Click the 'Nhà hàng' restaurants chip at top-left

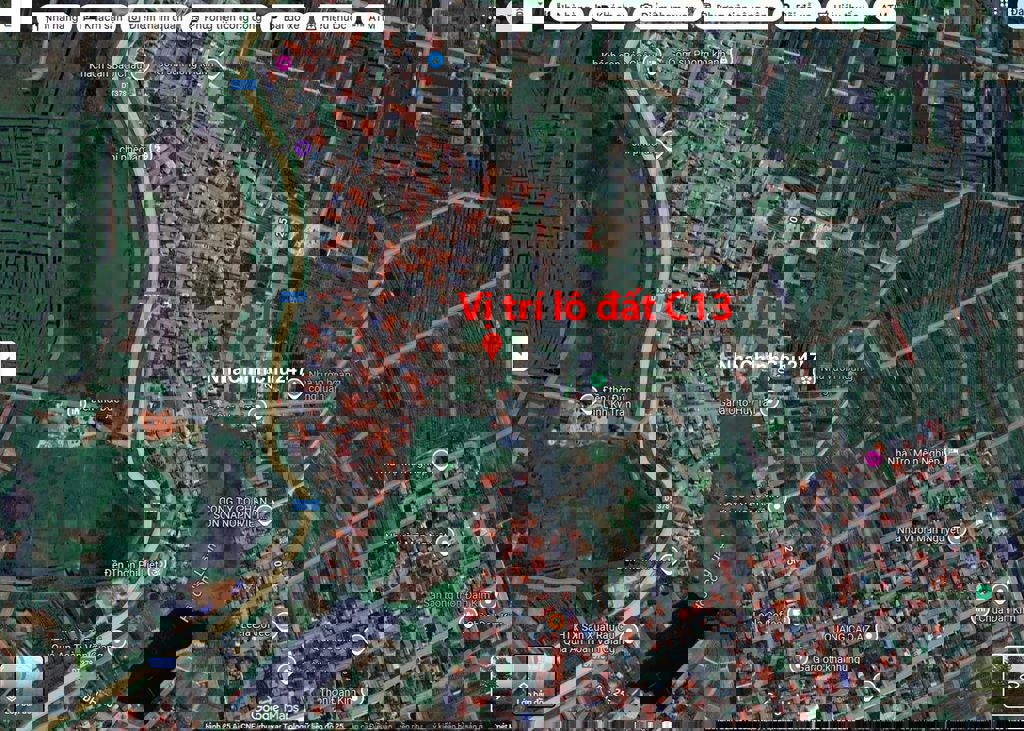tap(60, 17)
